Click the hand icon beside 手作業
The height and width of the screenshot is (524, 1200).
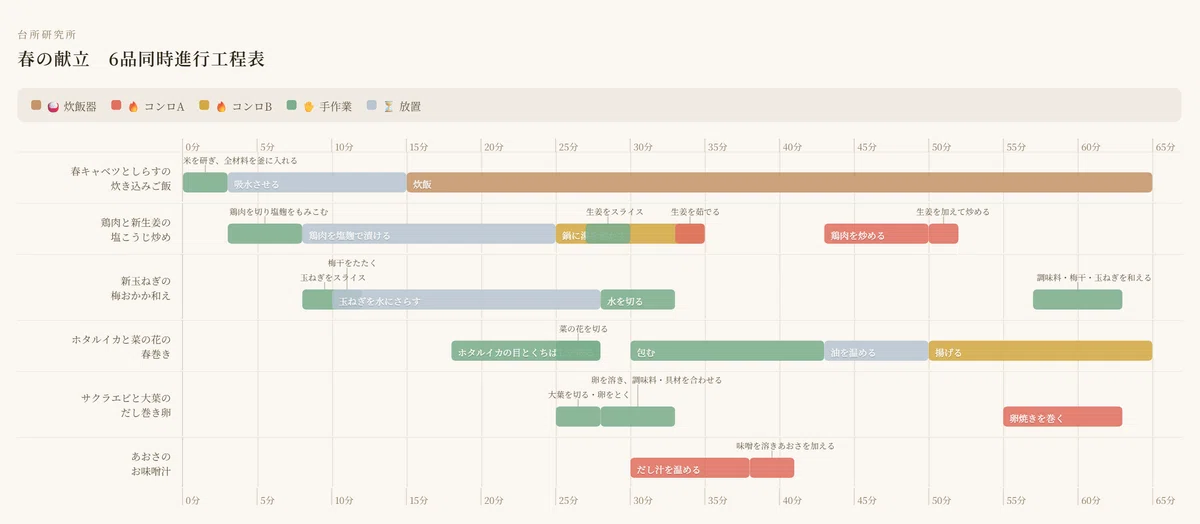pyautogui.click(x=309, y=105)
